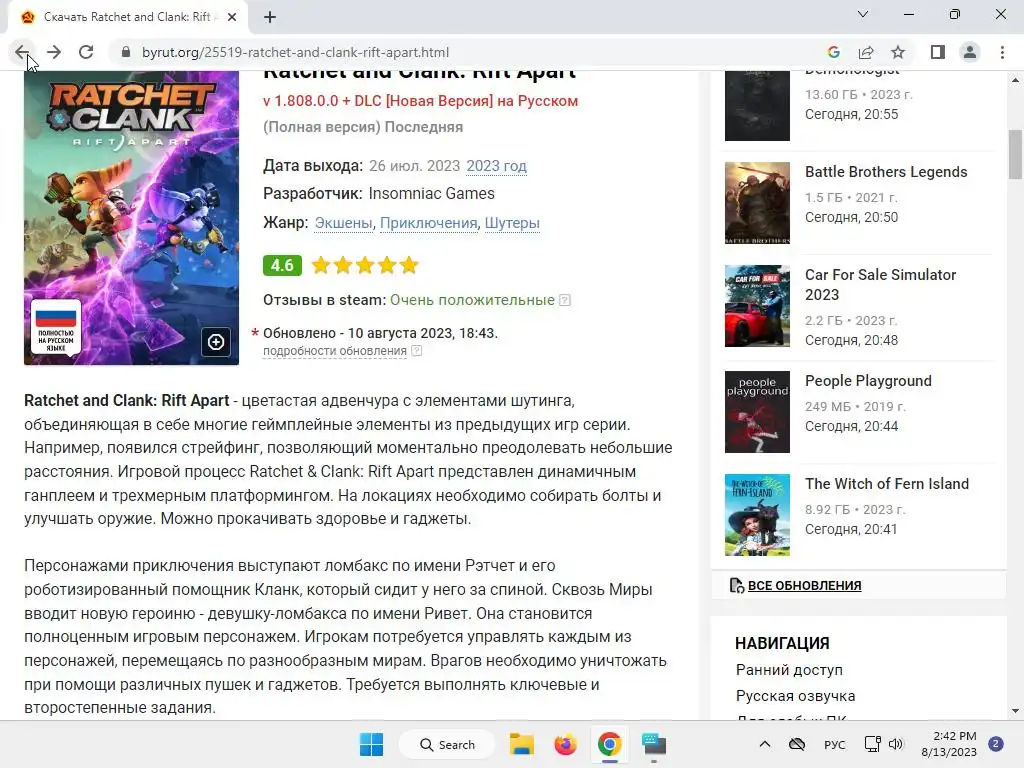Viewport: 1024px width, 768px height.
Task: Open the Приключения genre link
Action: click(x=428, y=223)
